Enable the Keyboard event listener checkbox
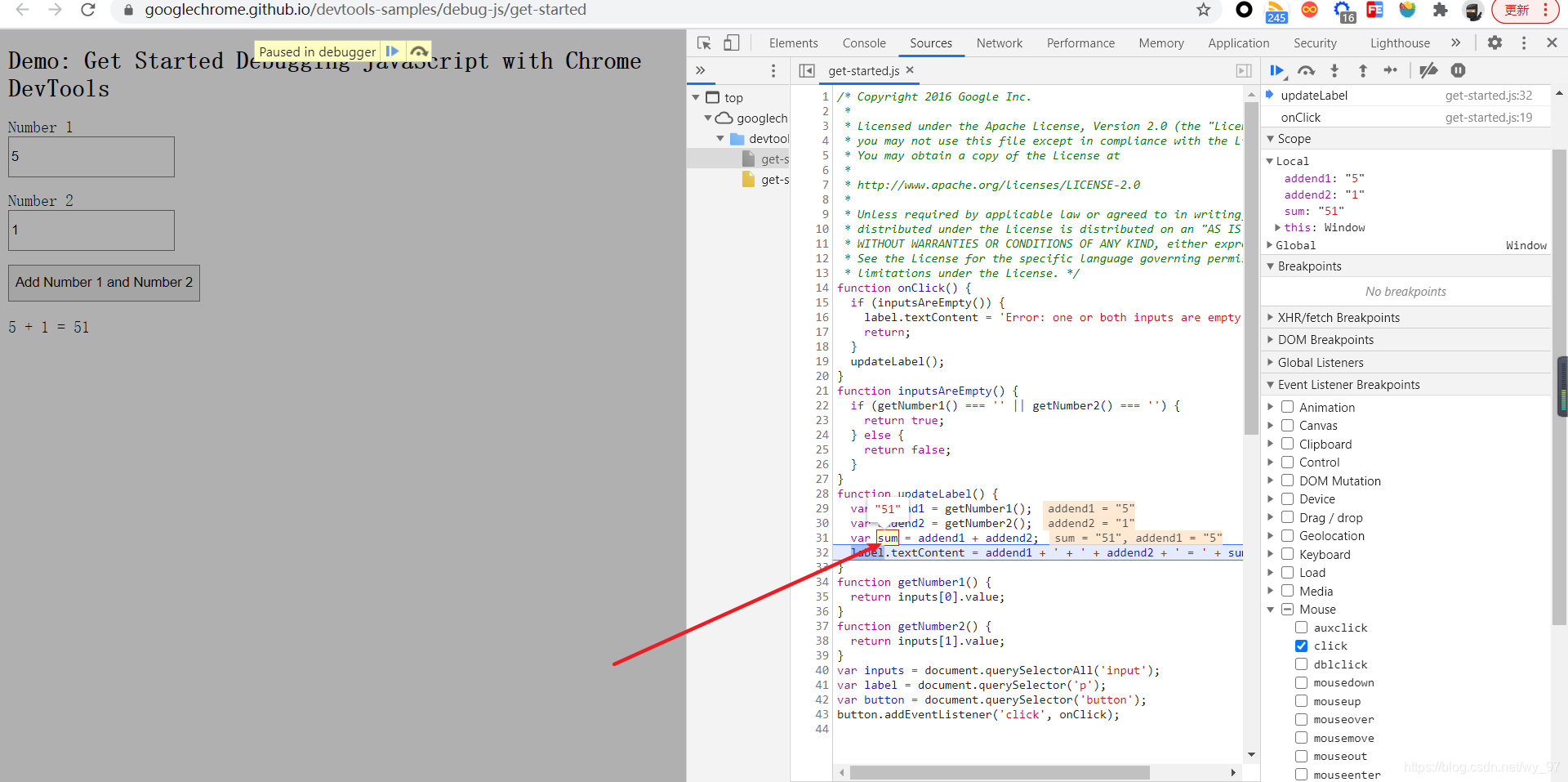This screenshot has height=782, width=1568. click(x=1287, y=555)
